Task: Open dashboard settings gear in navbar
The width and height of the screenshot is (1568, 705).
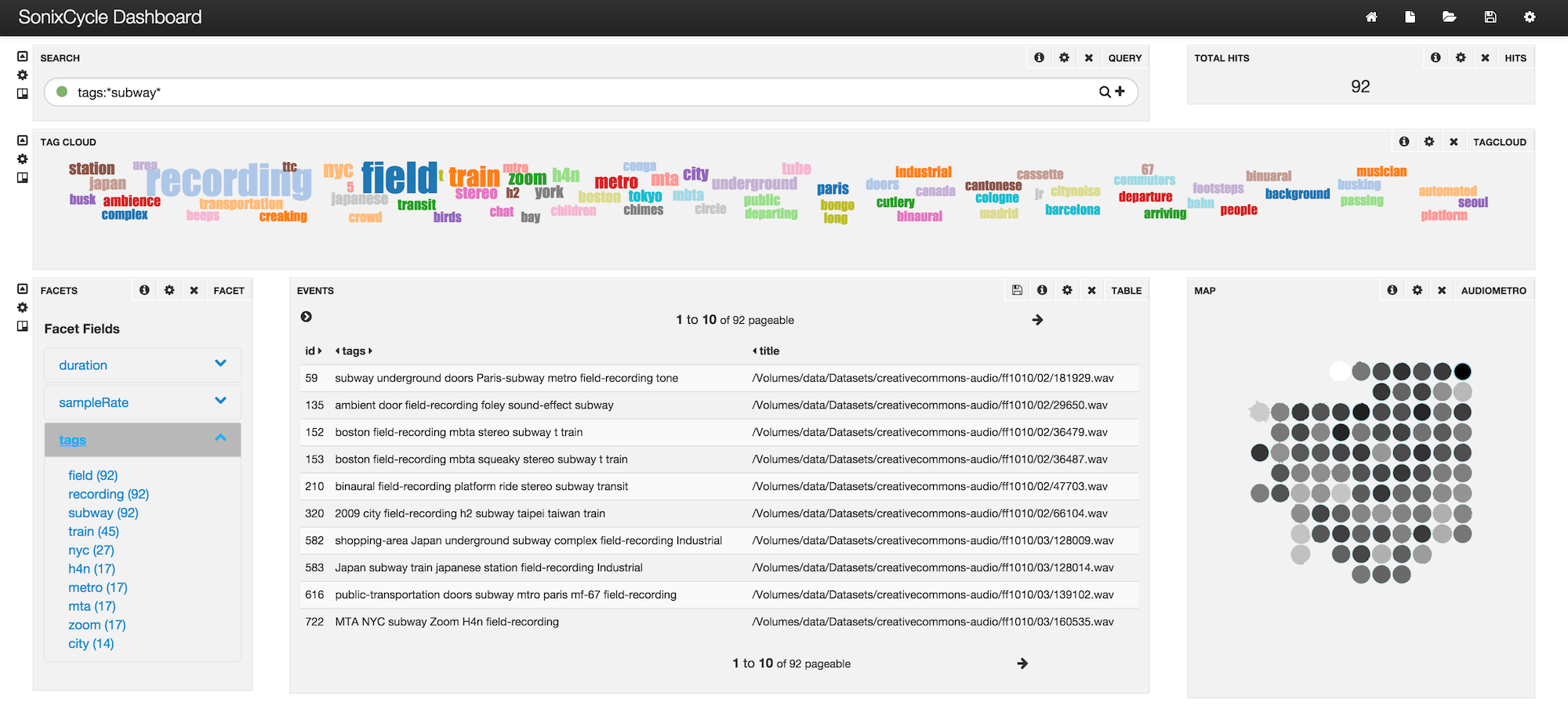Action: click(x=1530, y=17)
